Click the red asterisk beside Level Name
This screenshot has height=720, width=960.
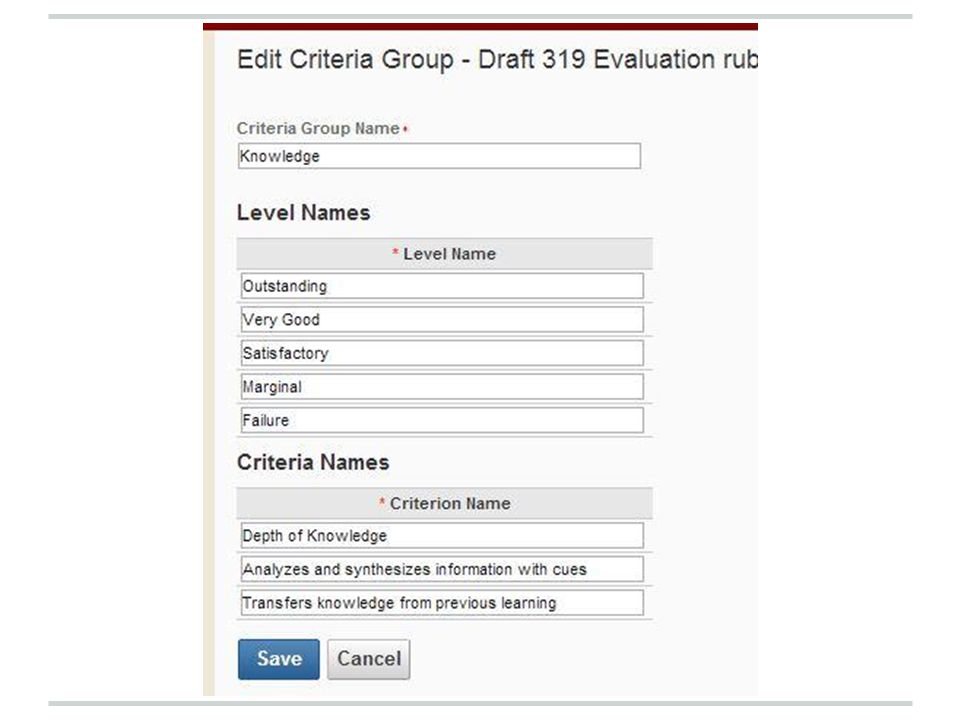pos(395,253)
